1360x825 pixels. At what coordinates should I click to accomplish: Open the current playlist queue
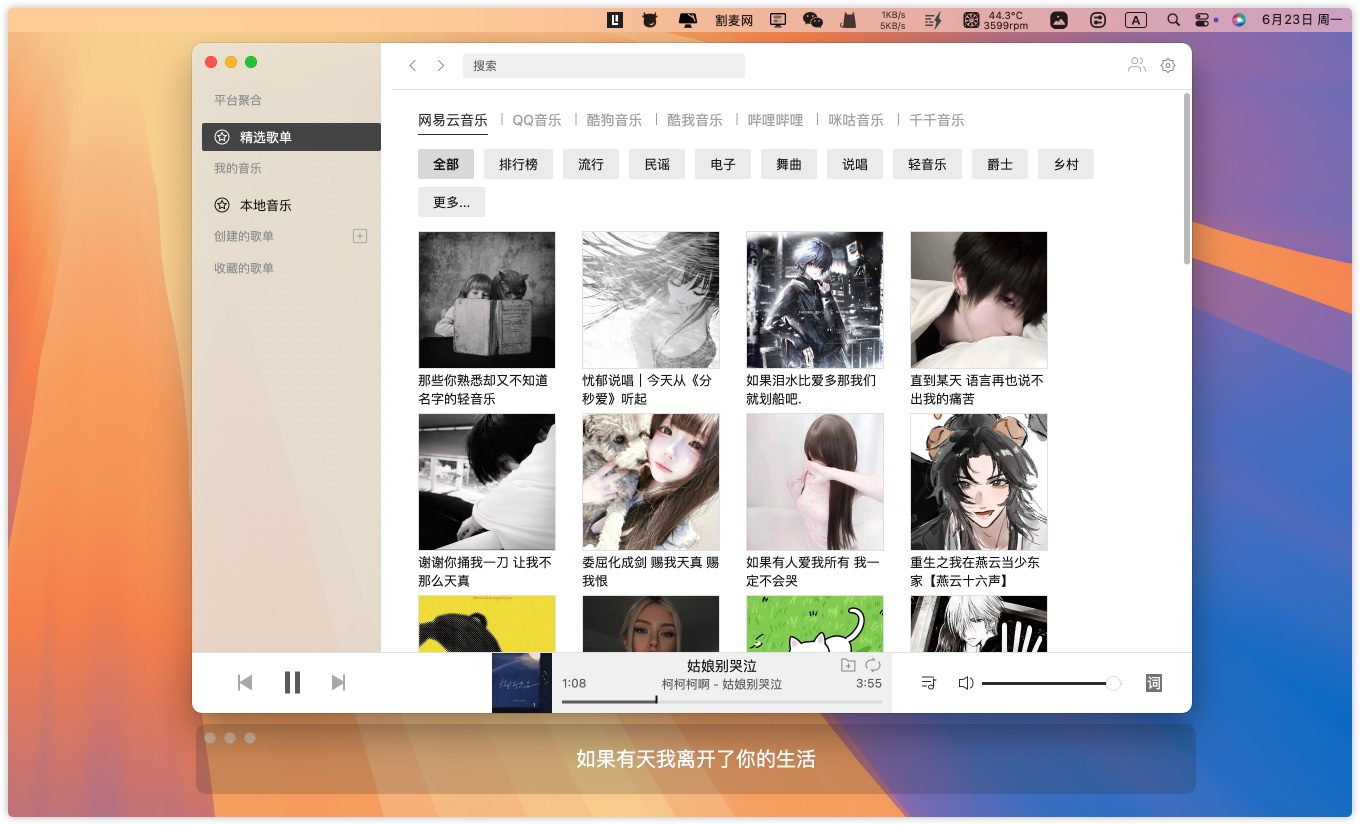tap(928, 683)
